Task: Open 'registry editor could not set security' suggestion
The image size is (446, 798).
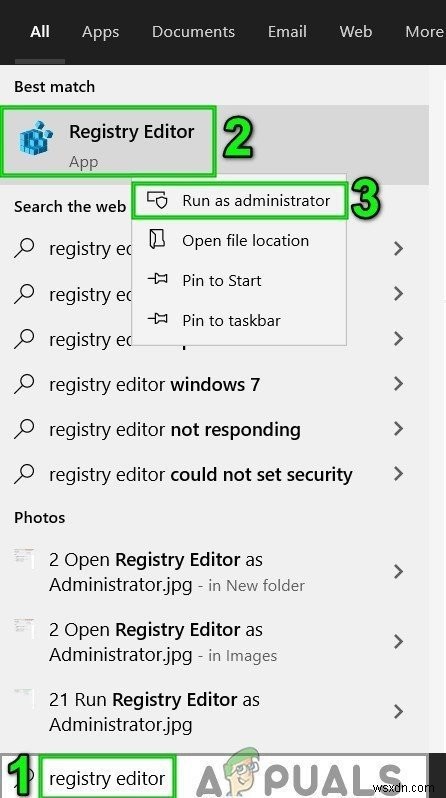Action: pyautogui.click(x=214, y=474)
